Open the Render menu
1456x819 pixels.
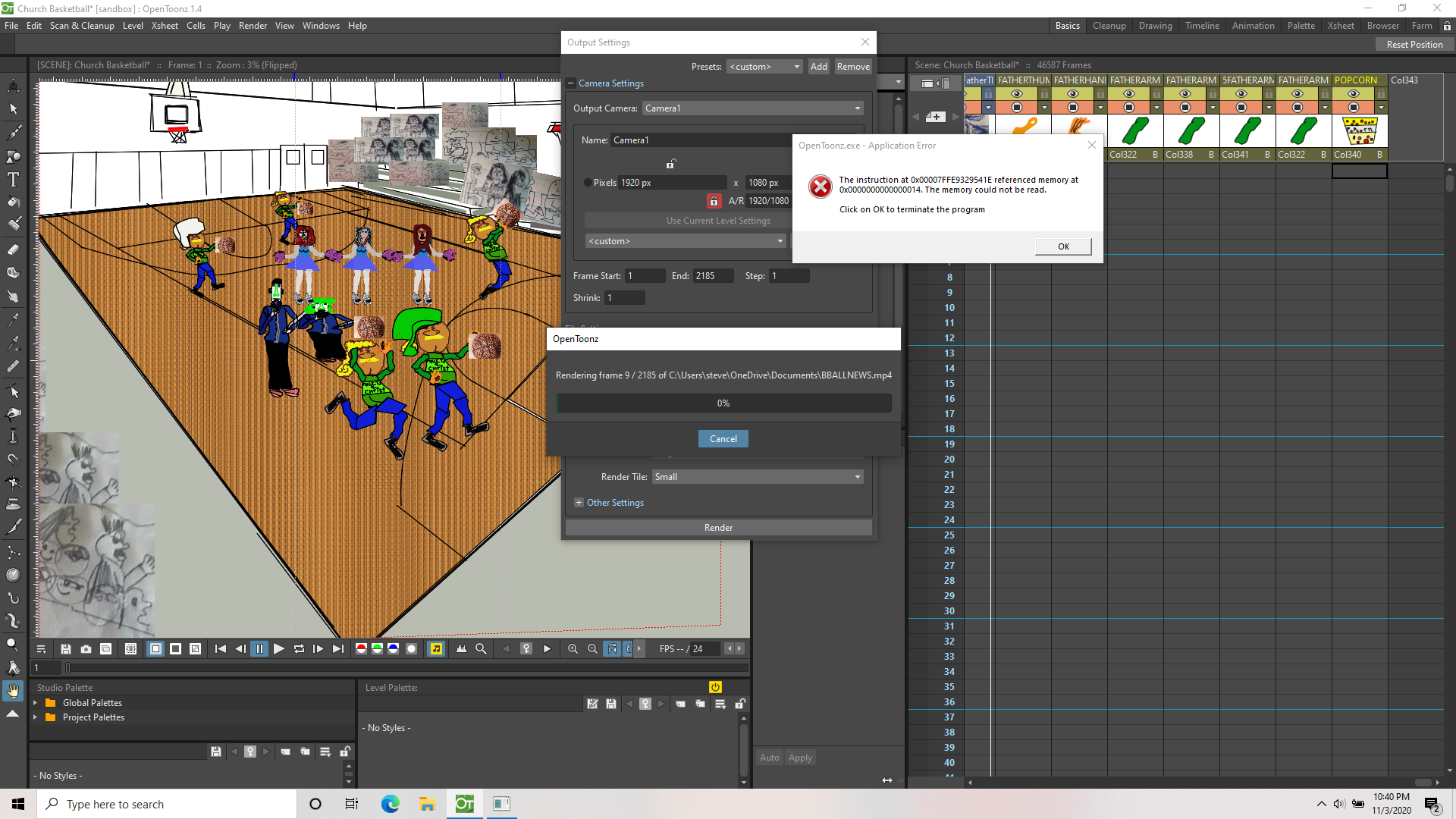pyautogui.click(x=253, y=25)
